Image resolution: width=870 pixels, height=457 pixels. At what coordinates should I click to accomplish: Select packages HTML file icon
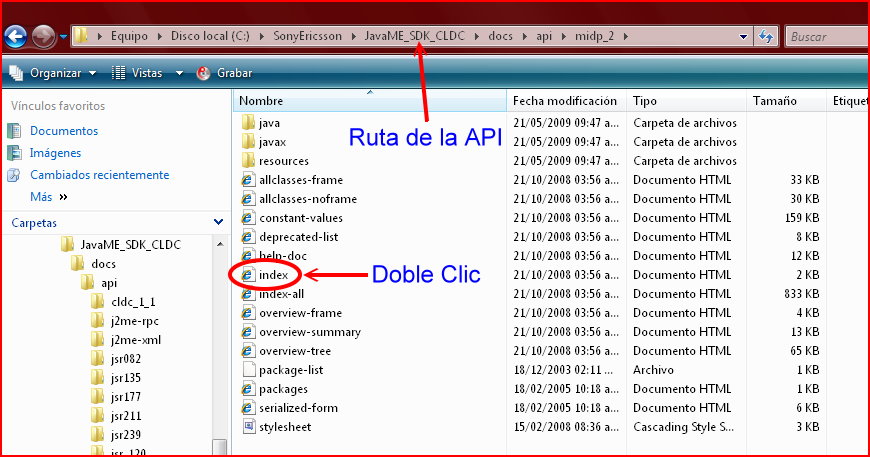248,388
